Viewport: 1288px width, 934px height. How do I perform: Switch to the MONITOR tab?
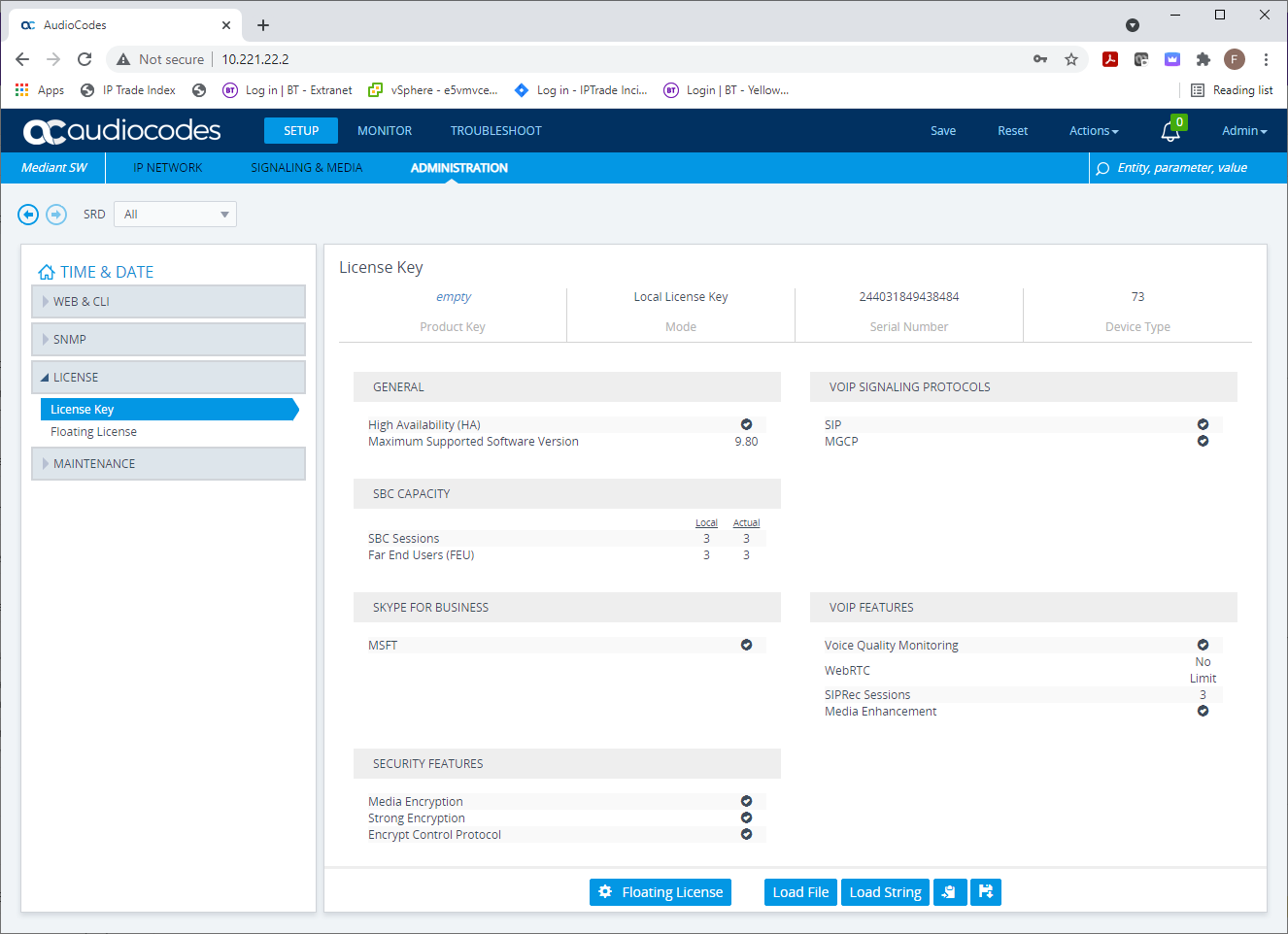point(385,131)
